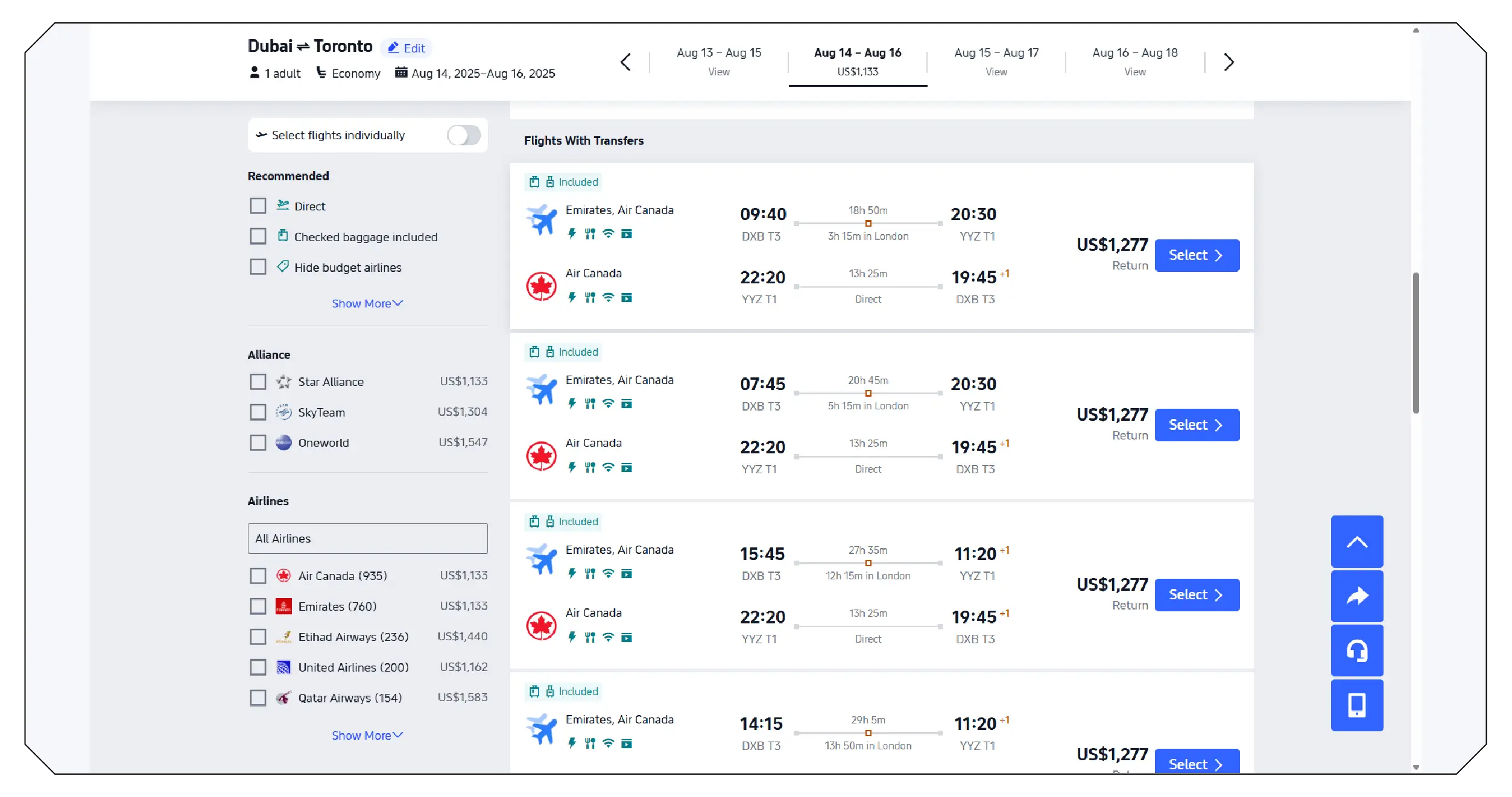Click the scroll-to-top chevron icon

pyautogui.click(x=1357, y=541)
